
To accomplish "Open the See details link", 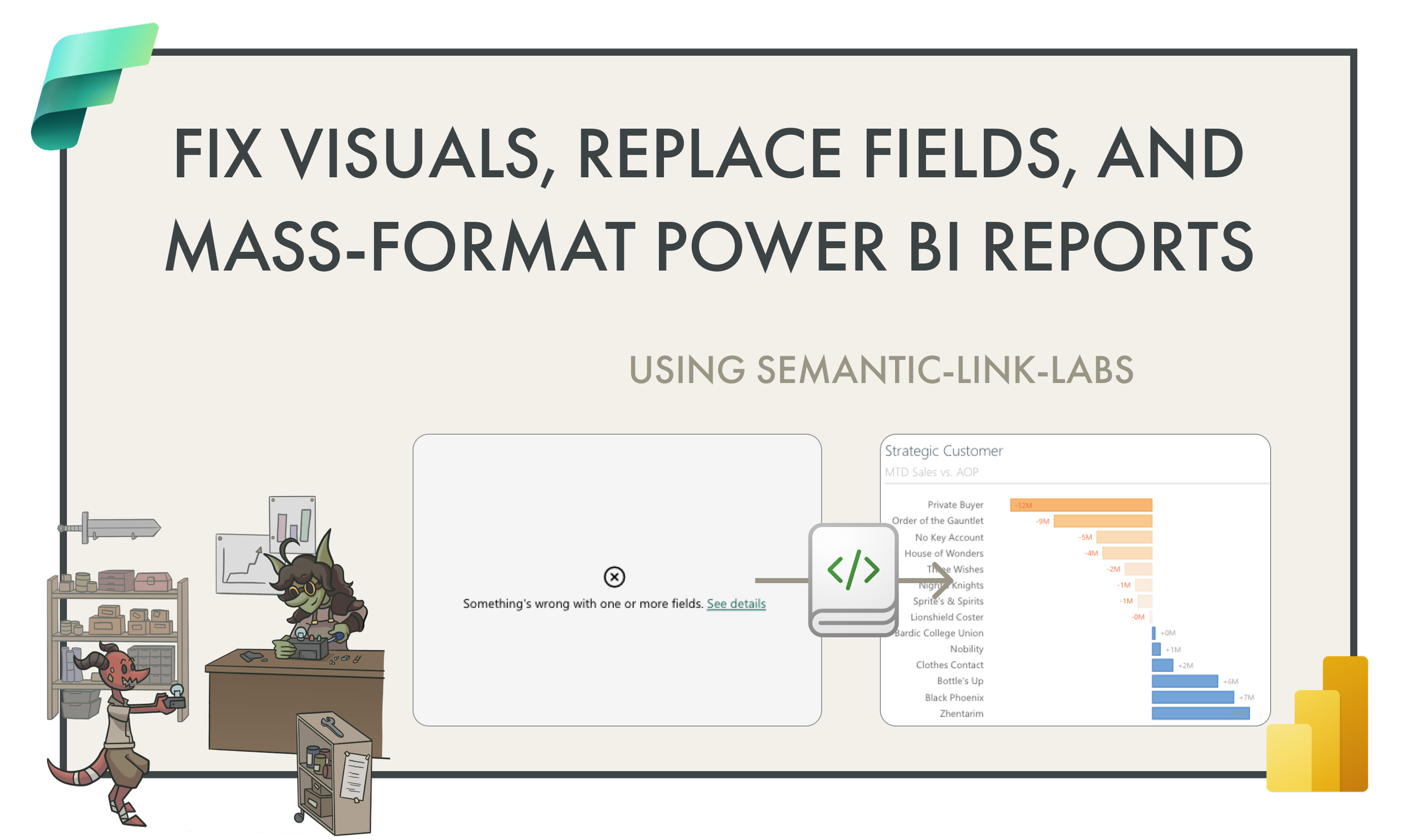I will (x=736, y=604).
